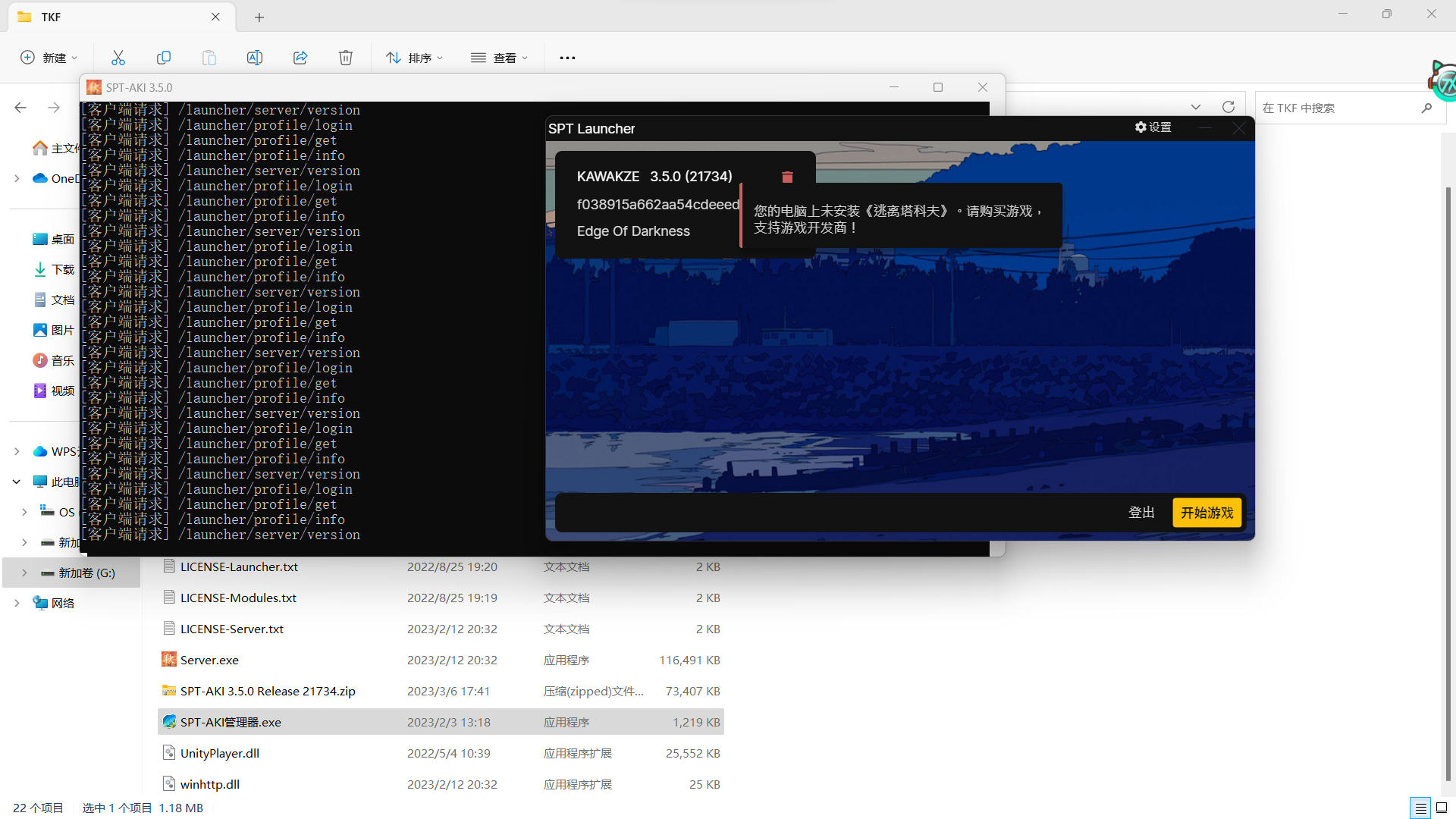Click the Copy icon in Explorer toolbar
The image size is (1456, 819).
(164, 58)
